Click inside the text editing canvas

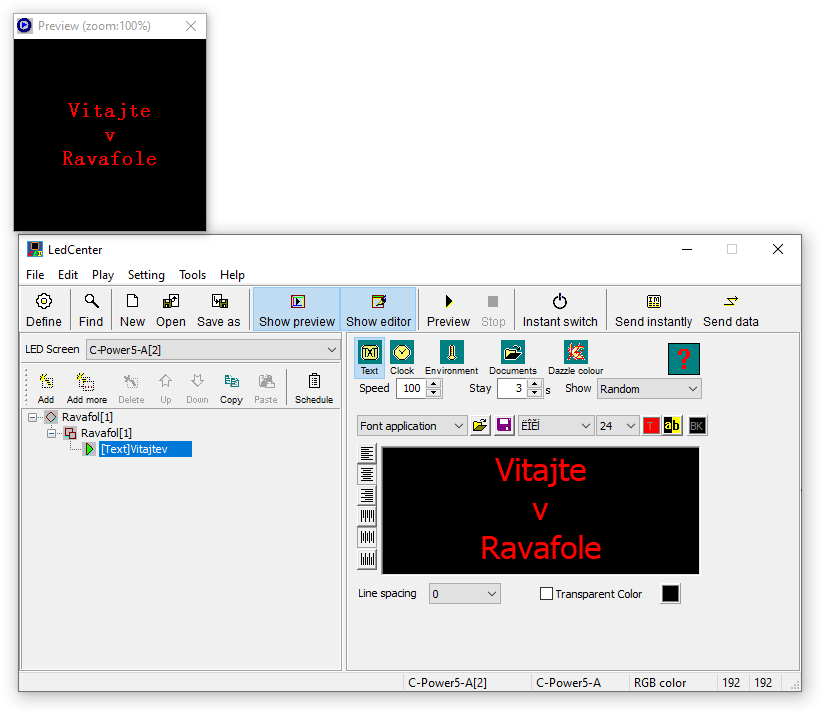tap(541, 510)
